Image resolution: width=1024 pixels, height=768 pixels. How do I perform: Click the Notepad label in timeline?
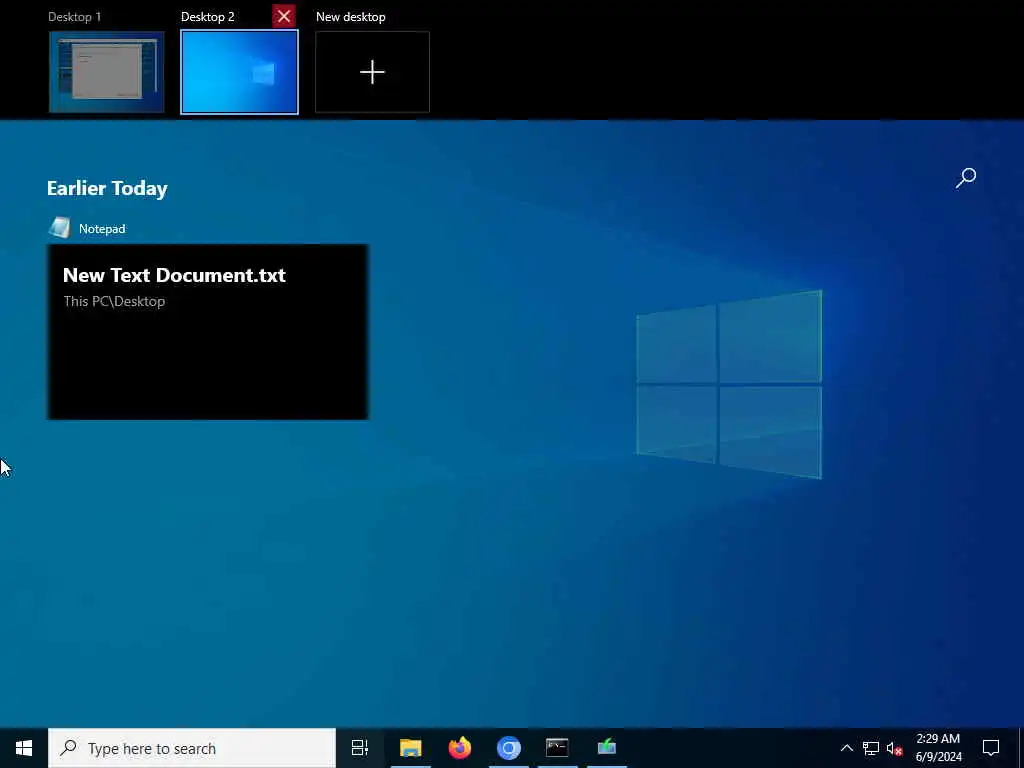point(102,229)
